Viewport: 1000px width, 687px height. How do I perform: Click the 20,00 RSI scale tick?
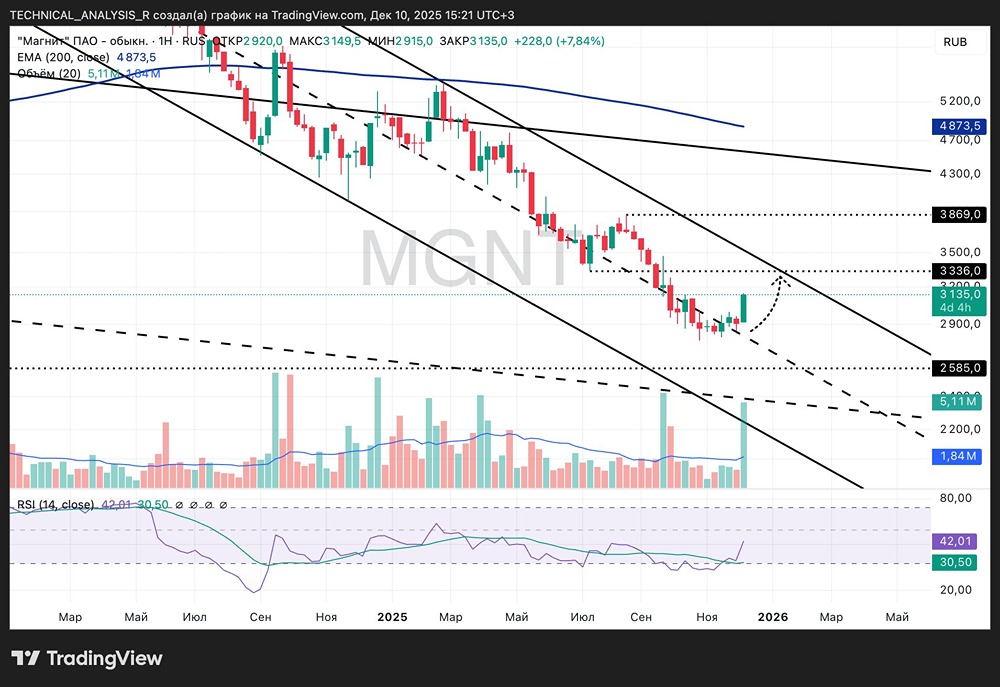click(955, 589)
